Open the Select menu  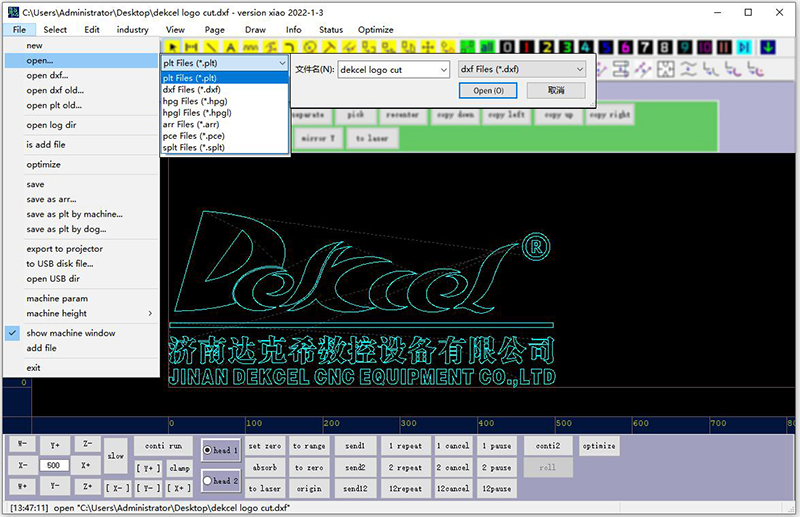point(55,30)
